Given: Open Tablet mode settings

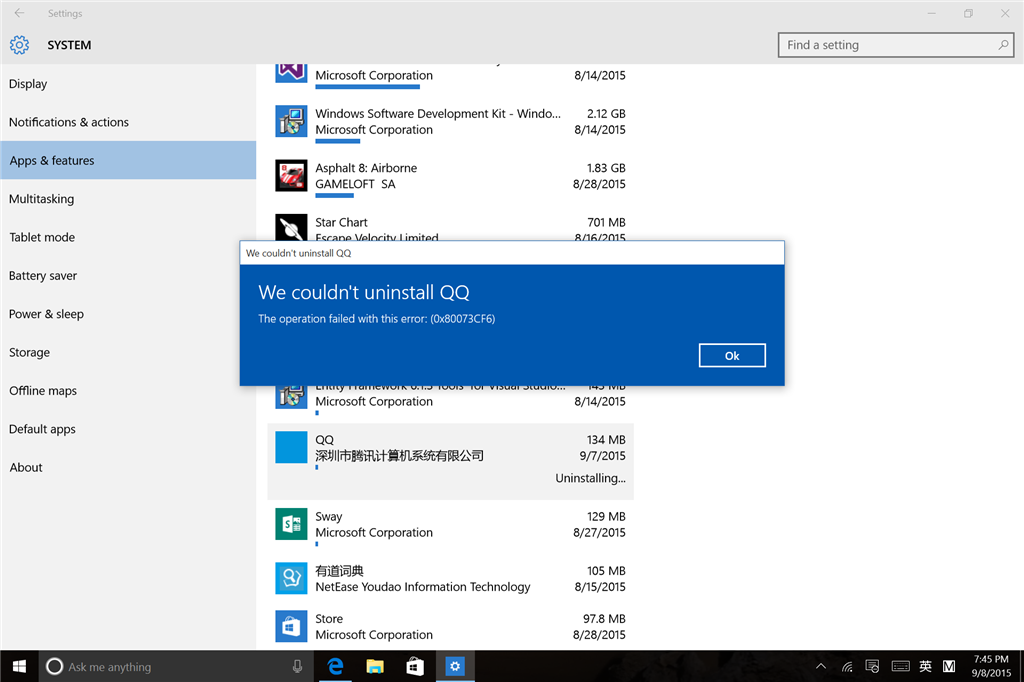Looking at the screenshot, I should [x=42, y=237].
